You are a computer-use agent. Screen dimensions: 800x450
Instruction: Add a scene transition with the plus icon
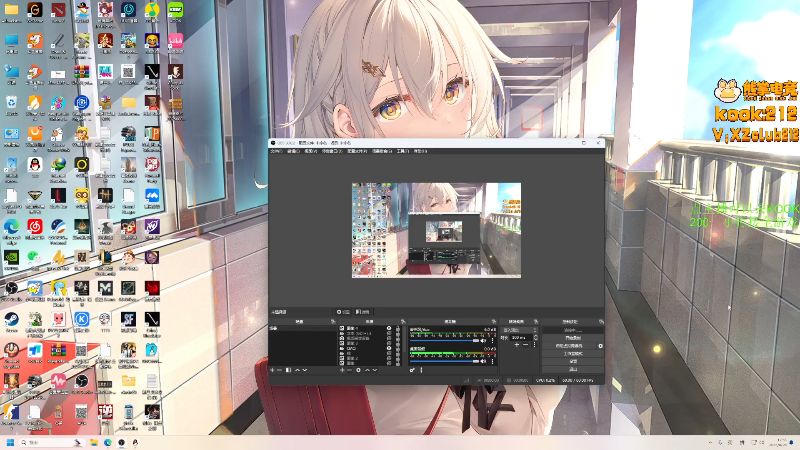tap(517, 345)
